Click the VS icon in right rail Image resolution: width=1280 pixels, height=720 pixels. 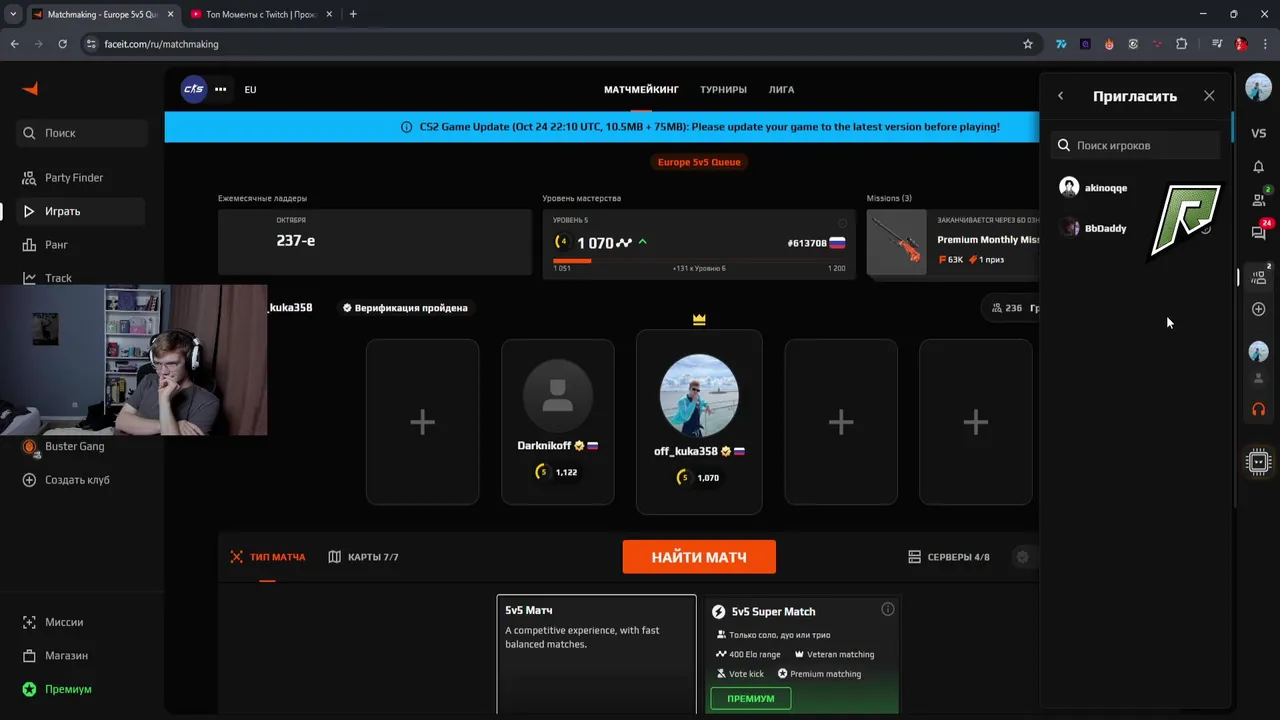(x=1259, y=134)
